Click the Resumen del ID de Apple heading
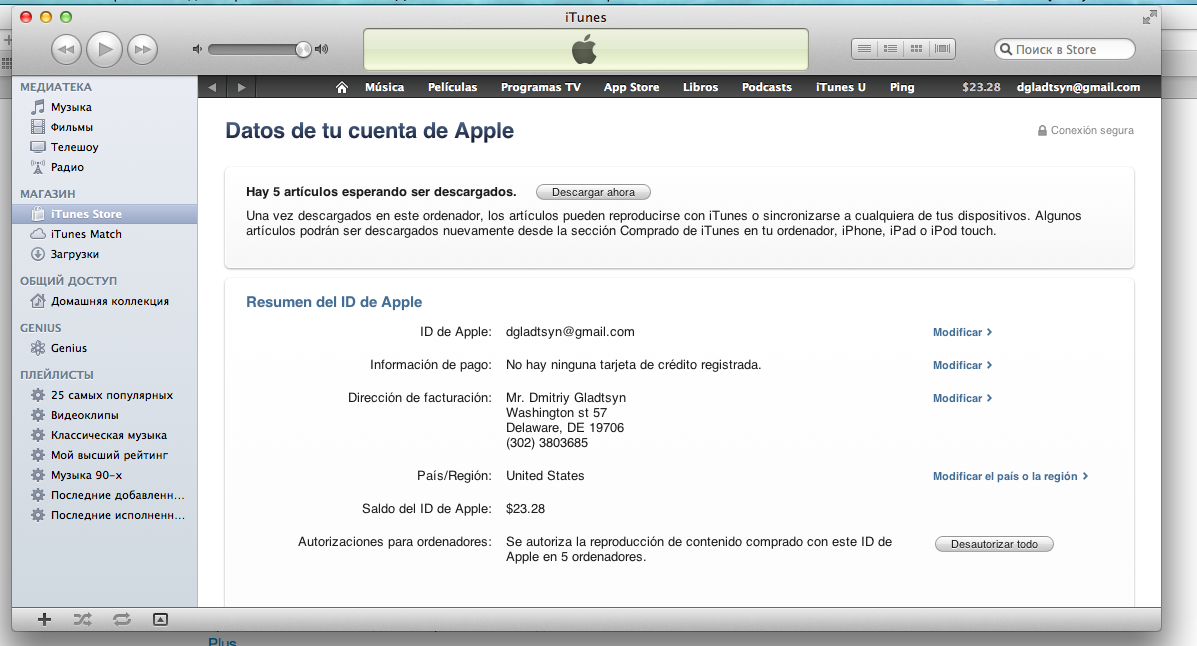The height and width of the screenshot is (646, 1197). click(334, 302)
